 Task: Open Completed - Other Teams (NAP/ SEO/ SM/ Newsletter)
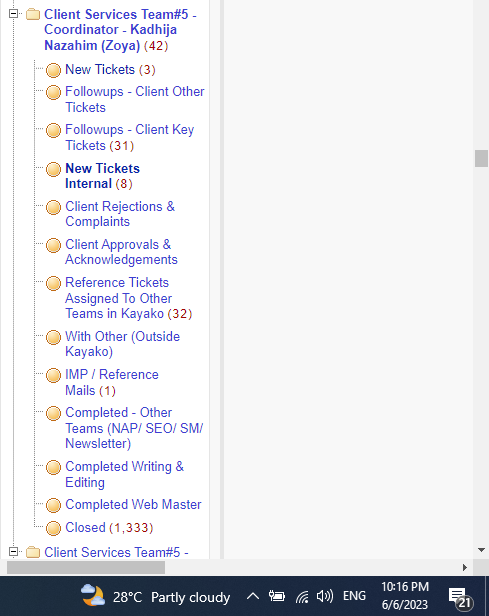[x=134, y=428]
